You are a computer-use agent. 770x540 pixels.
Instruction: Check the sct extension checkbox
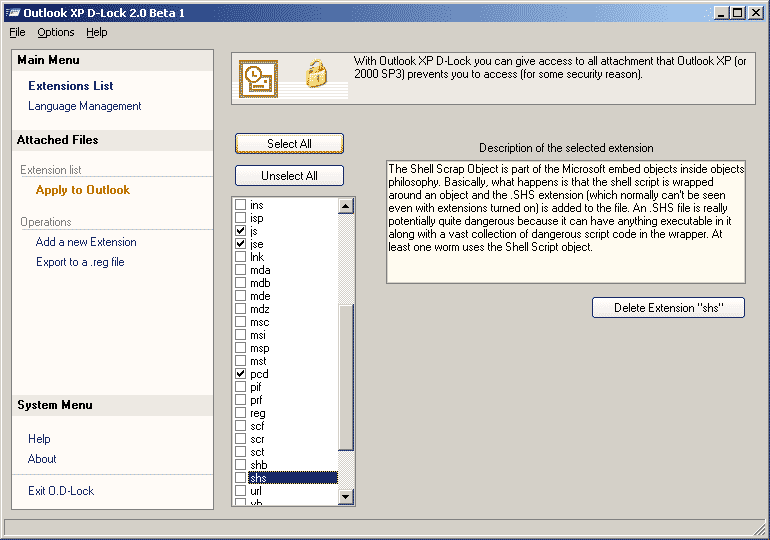point(240,452)
